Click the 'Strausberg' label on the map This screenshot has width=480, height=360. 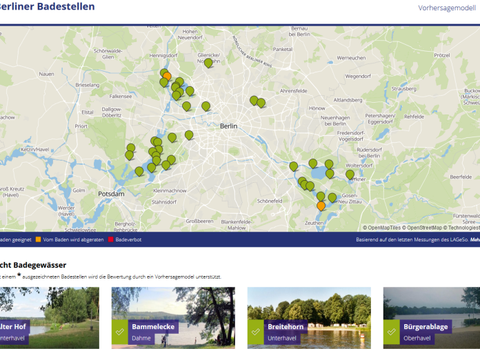pos(404,89)
